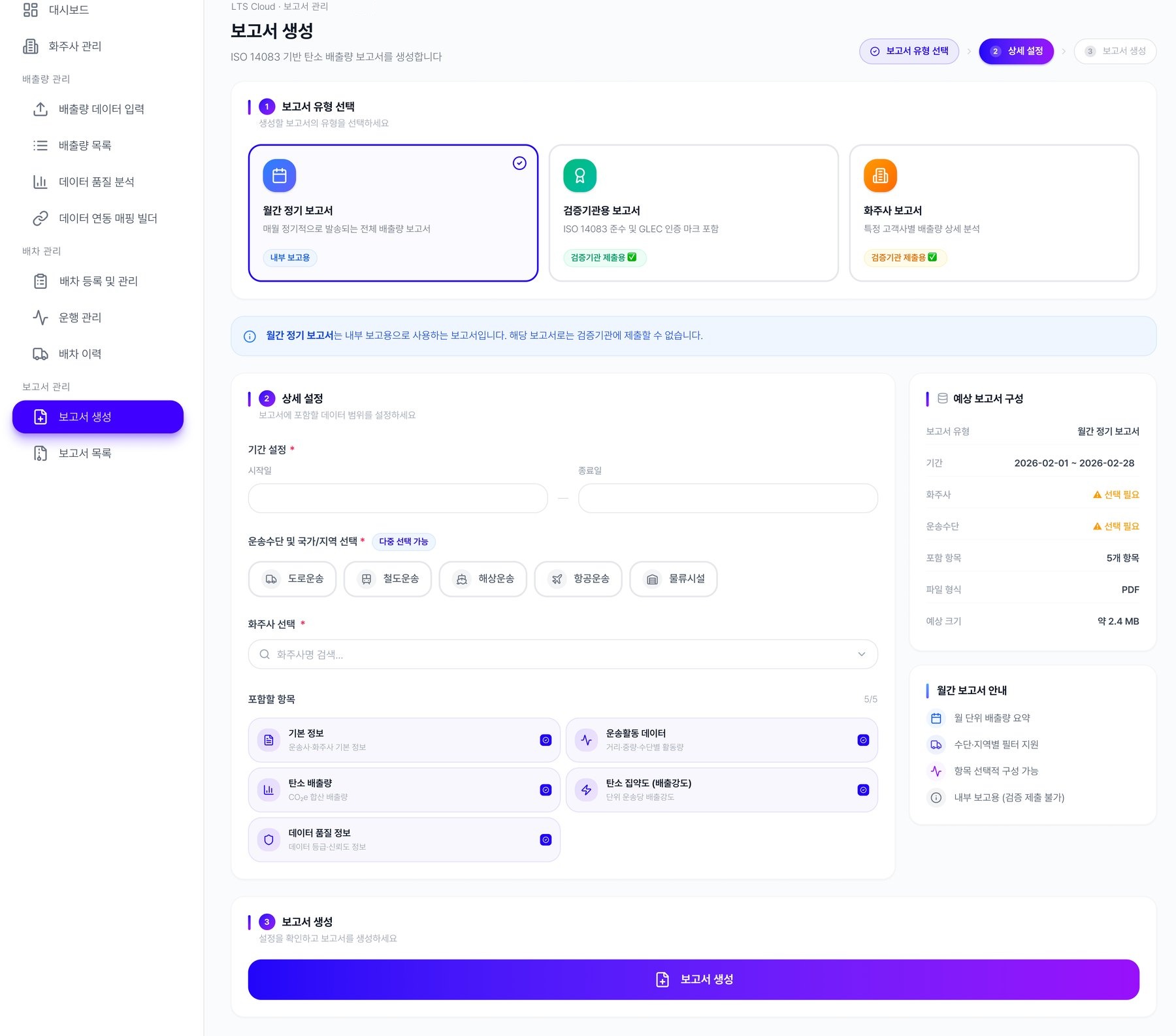Select the 항공운송 transport chip
This screenshot has height=1036, width=1176.
[x=578, y=579]
